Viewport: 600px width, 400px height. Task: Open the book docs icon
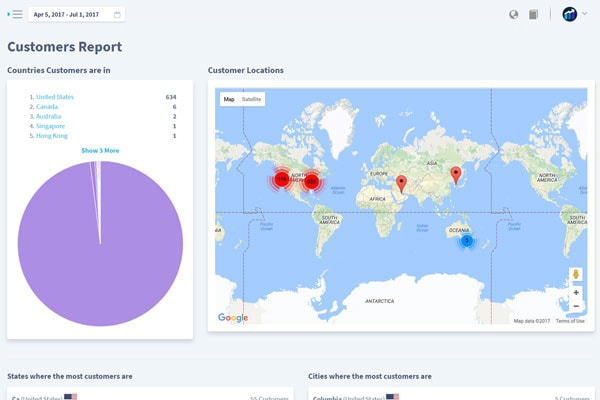tap(533, 15)
